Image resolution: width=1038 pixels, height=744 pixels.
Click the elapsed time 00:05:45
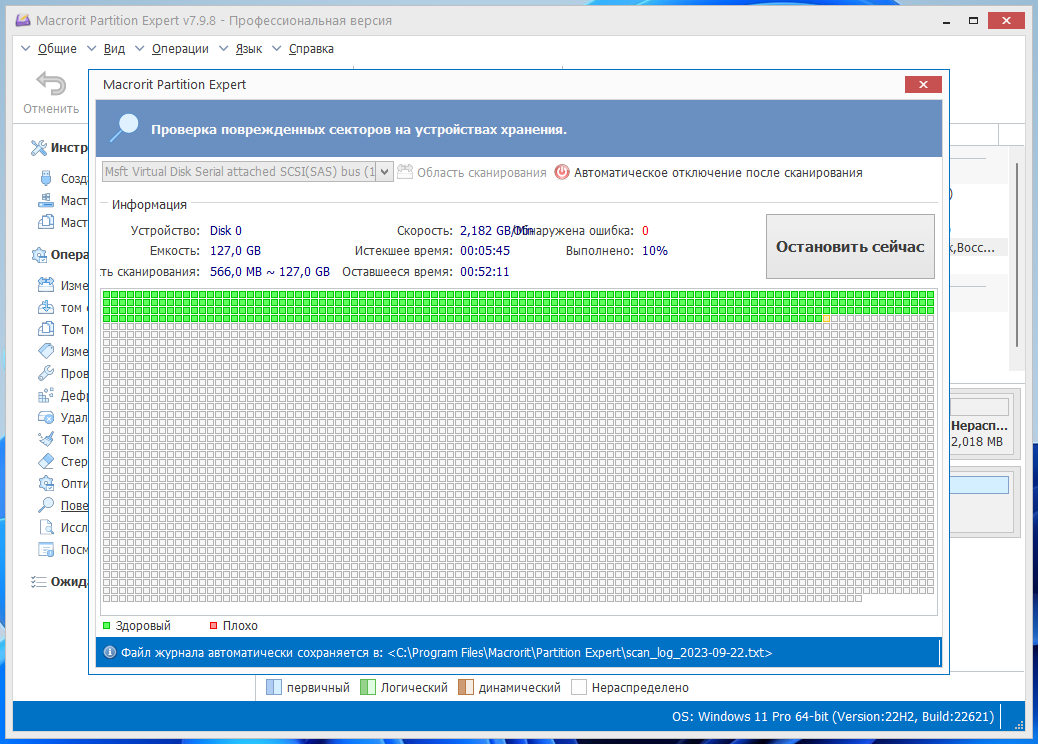[485, 251]
